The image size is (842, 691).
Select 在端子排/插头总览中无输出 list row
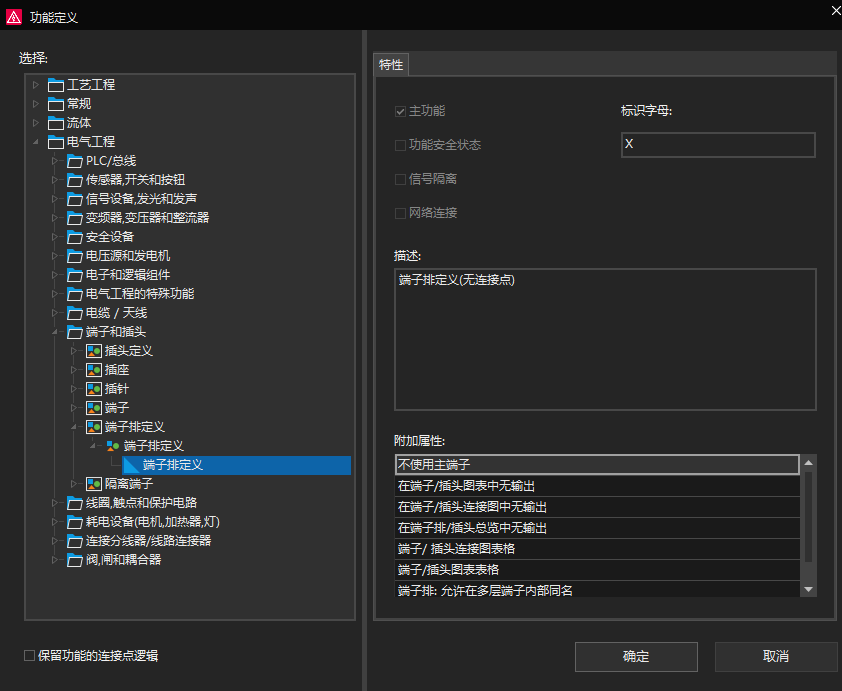click(x=597, y=528)
